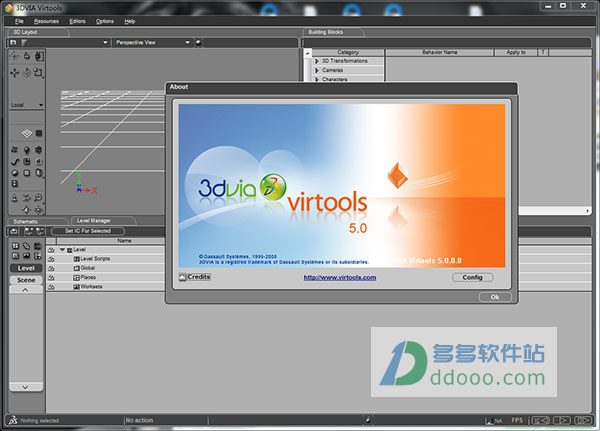The width and height of the screenshot is (600, 431).
Task: Click the reference grid icon
Action: tap(26, 133)
